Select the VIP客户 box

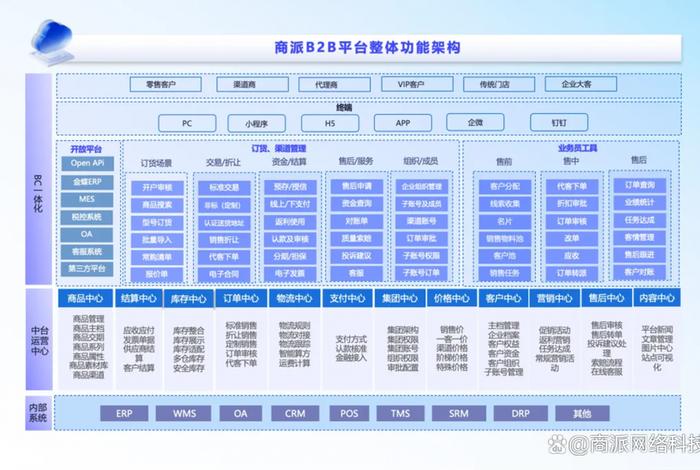[417, 84]
